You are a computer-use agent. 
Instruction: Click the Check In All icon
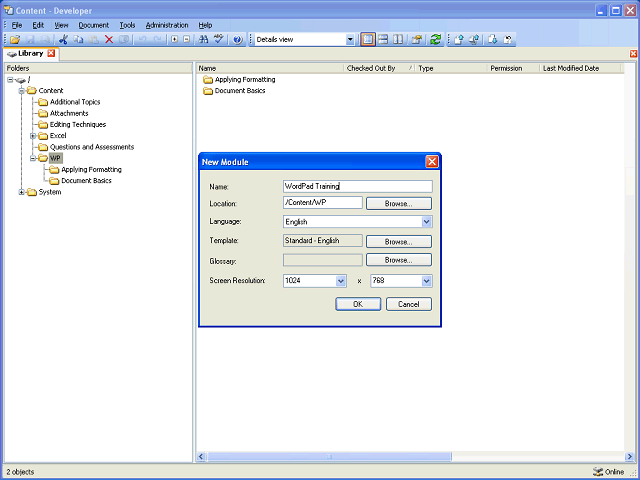click(x=474, y=40)
